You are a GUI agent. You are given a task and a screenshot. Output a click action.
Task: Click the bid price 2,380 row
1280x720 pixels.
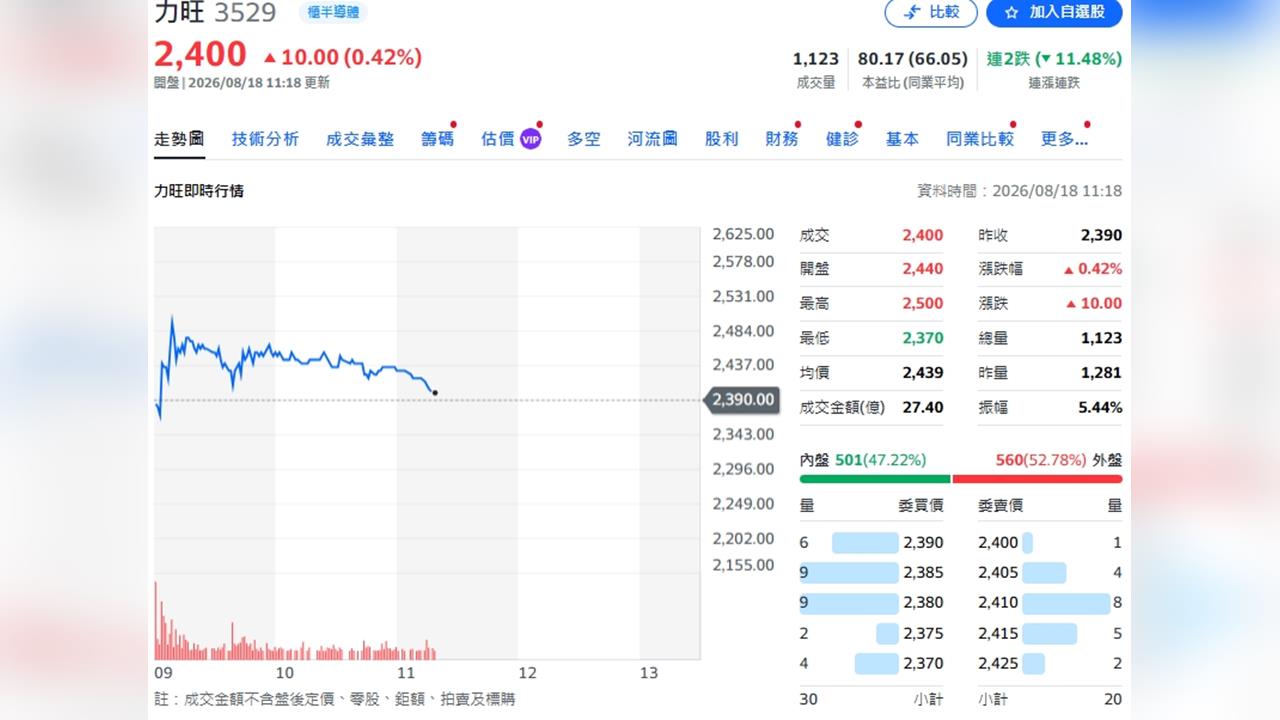click(871, 603)
